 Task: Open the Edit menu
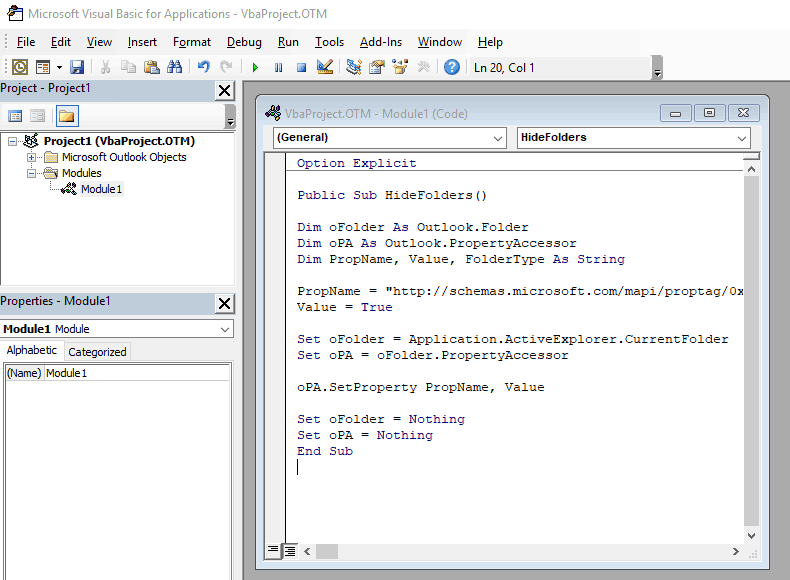click(x=60, y=42)
